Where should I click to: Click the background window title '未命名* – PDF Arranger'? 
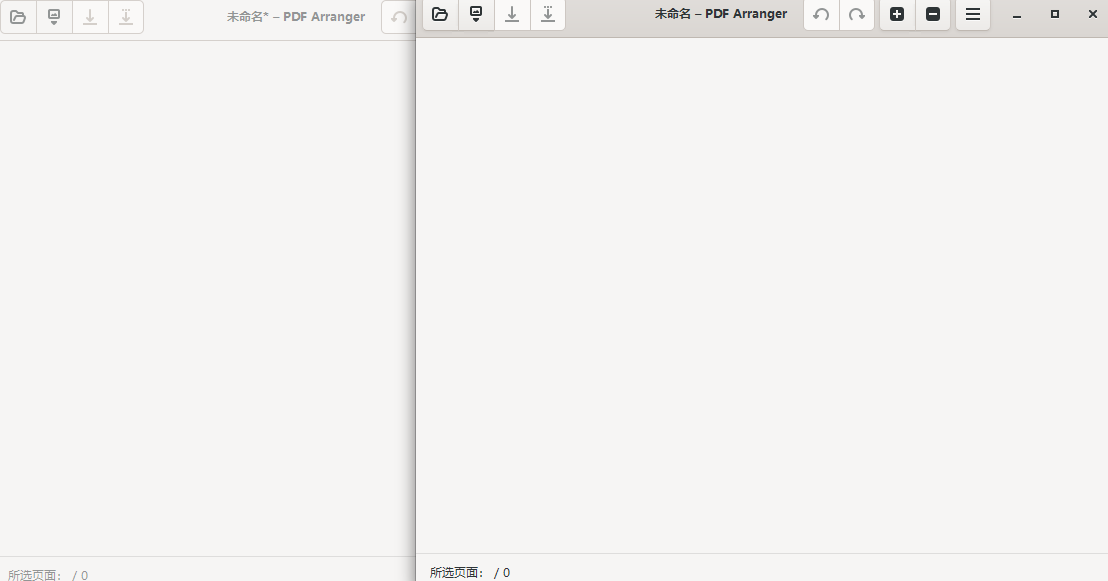[296, 17]
